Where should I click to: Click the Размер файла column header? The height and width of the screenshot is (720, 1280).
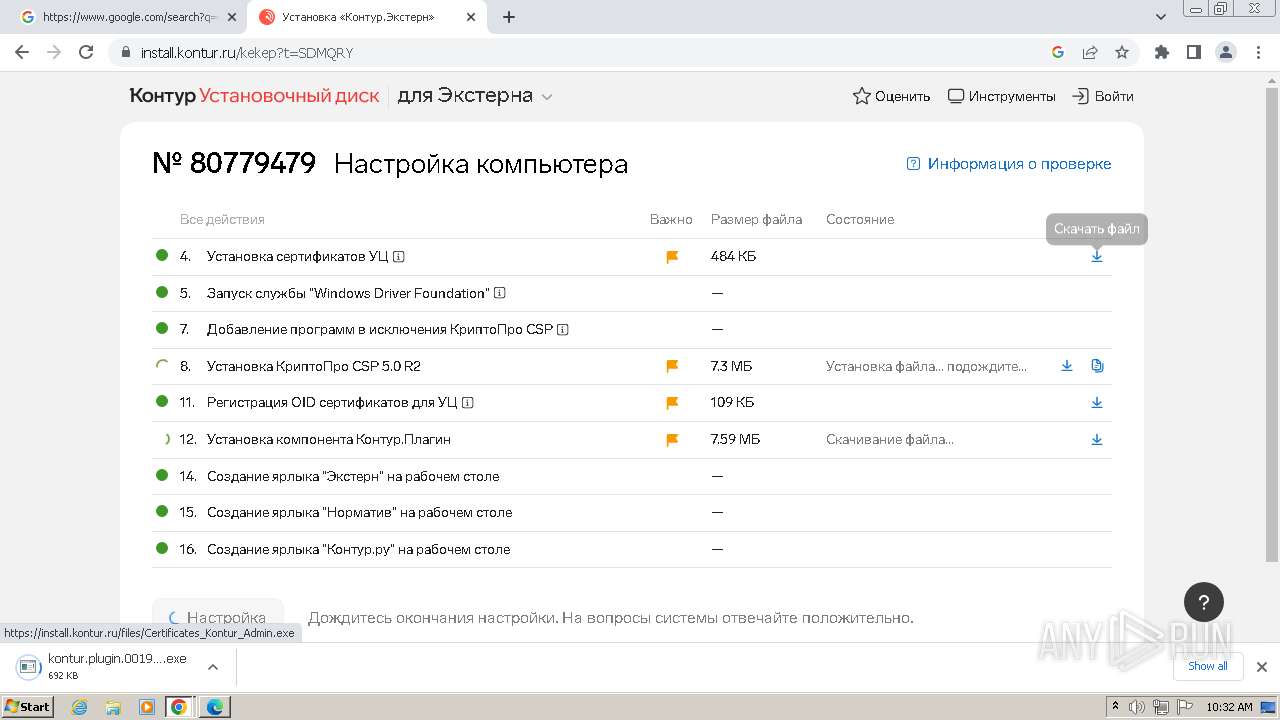tap(756, 219)
